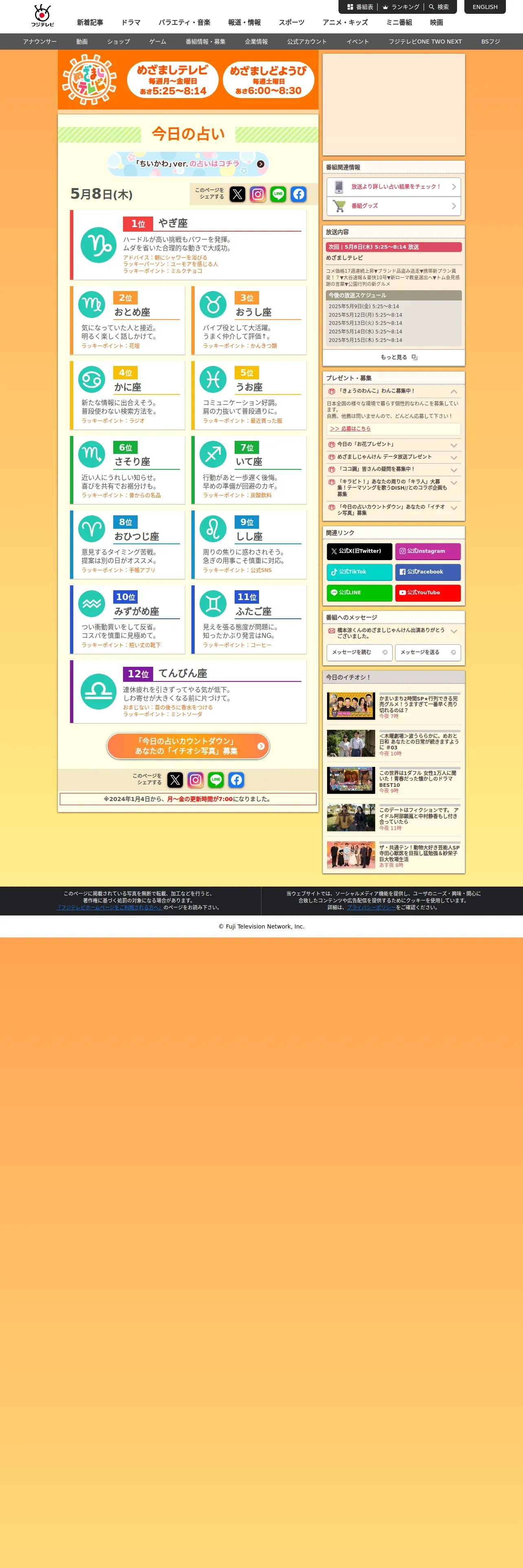Viewport: 523px width, 1568px height.
Task: Click the bottom Facebook share icon
Action: (x=236, y=780)
